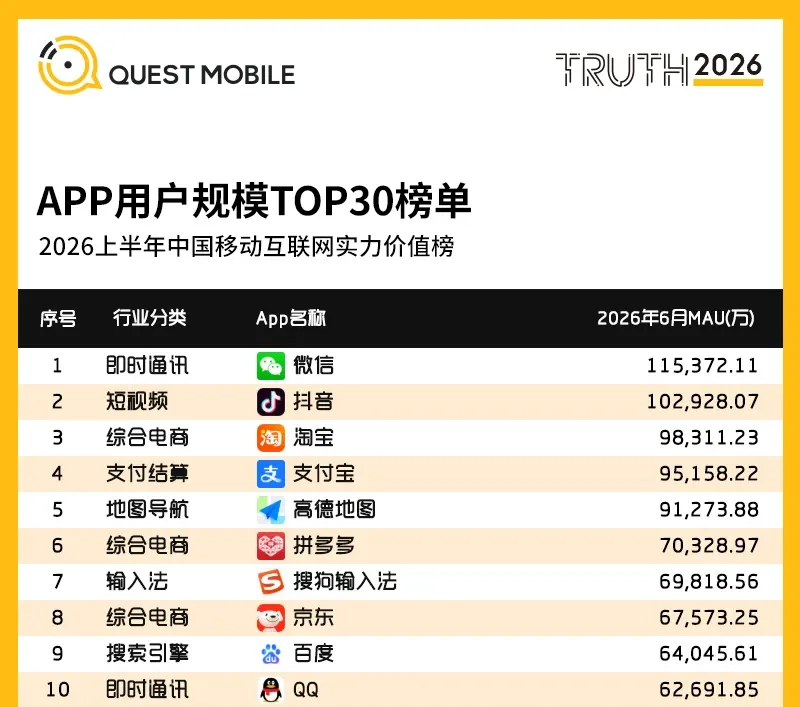Click the category 短视频
This screenshot has height=707, width=800.
pyautogui.click(x=137, y=401)
